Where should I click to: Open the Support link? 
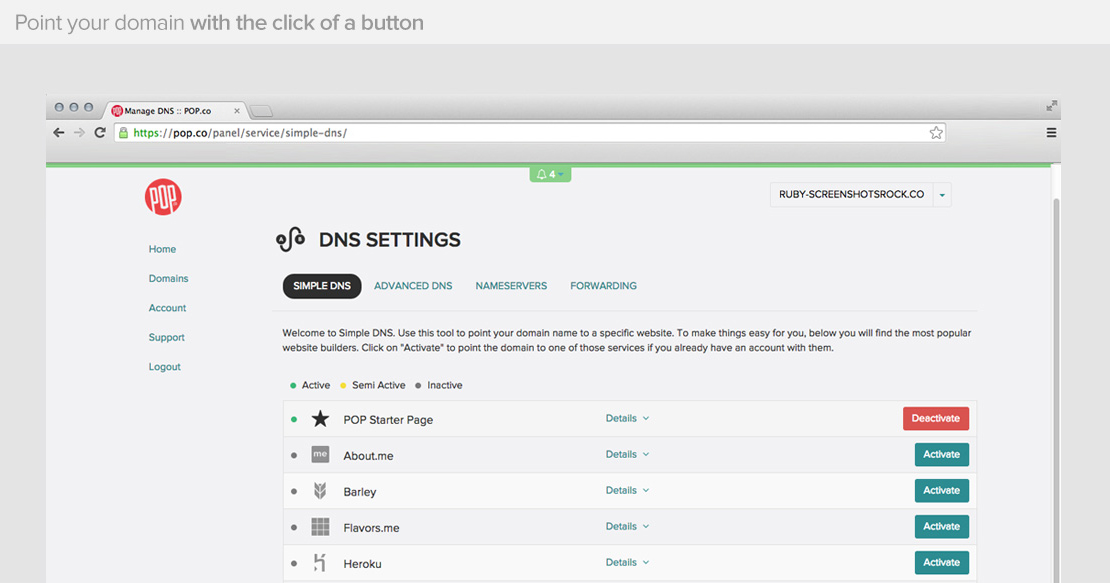click(x=166, y=337)
